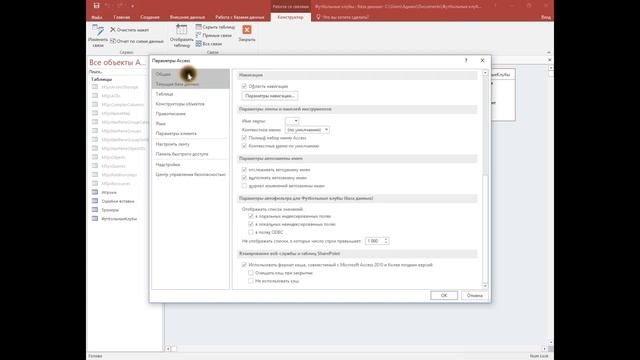The height and width of the screenshot is (360, 640).
Task: Click the table icon next to Ошибки вставки
Action: coord(95,201)
